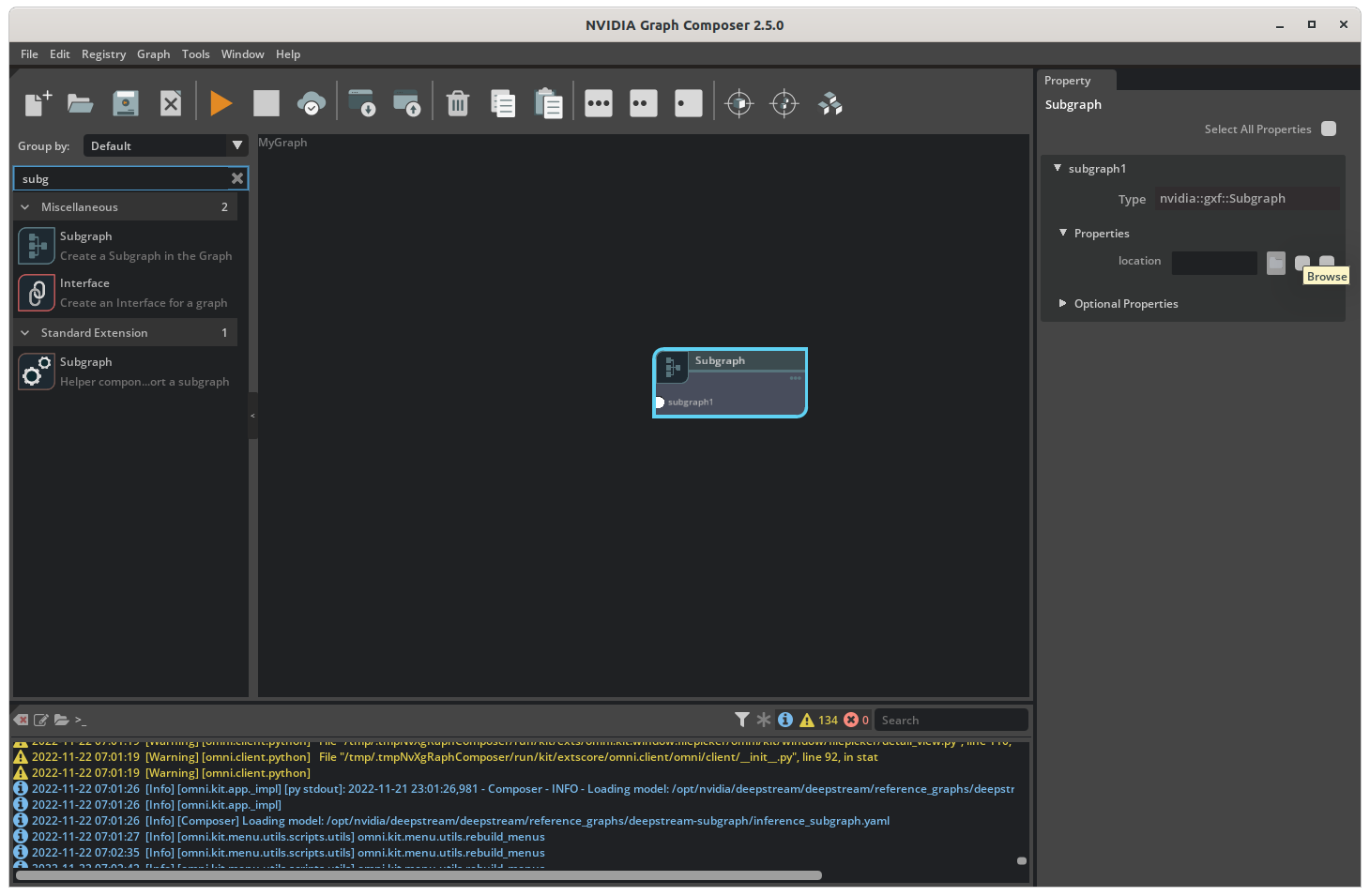Open the Graph menu
This screenshot has height=896, width=1370.
[x=154, y=54]
